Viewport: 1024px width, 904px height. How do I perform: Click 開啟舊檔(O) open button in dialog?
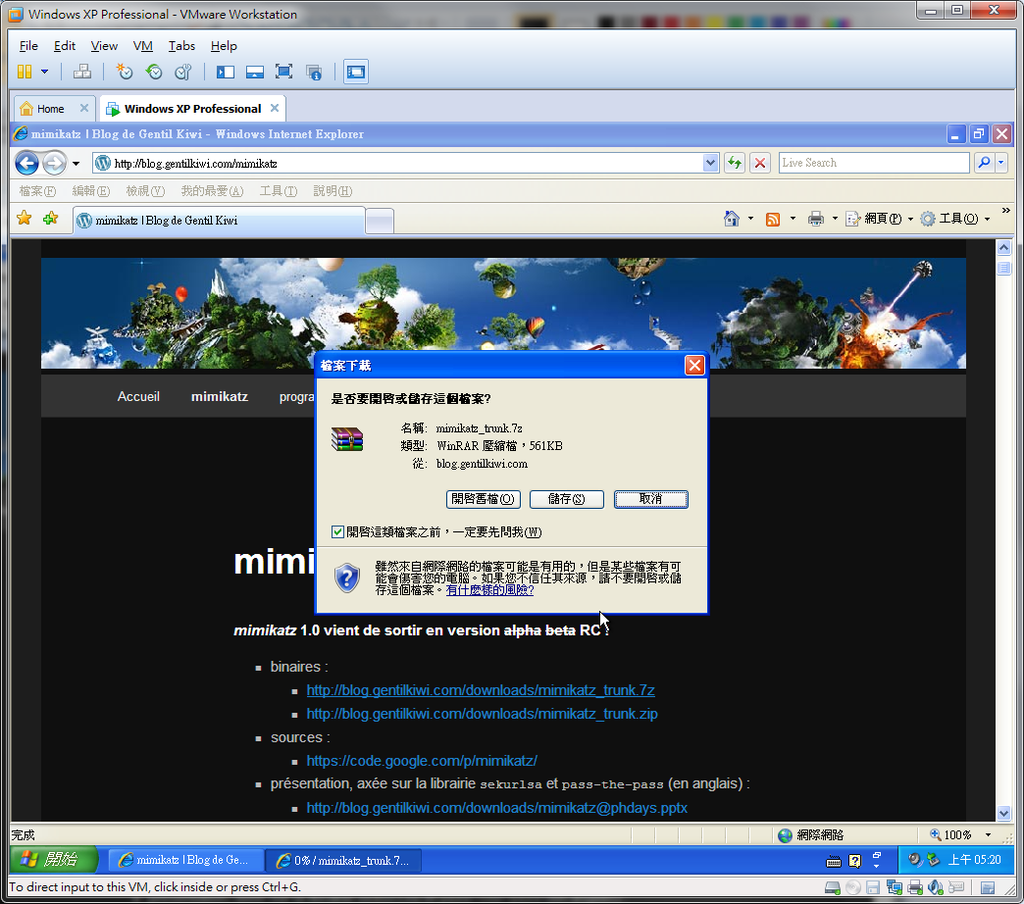[483, 499]
